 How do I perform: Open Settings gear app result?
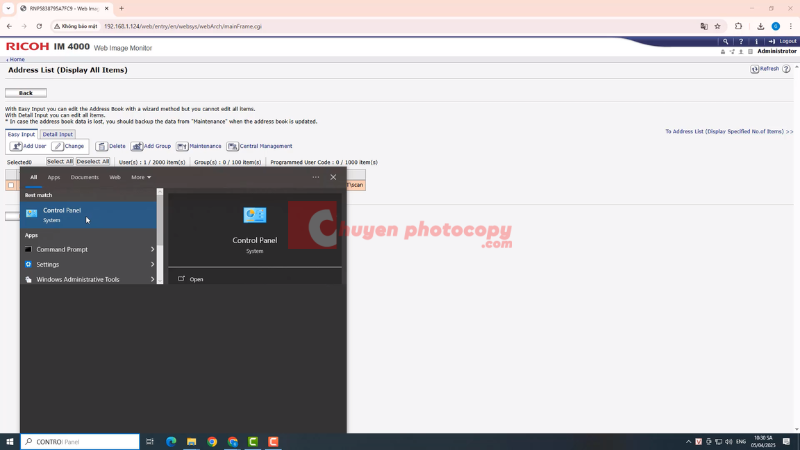click(88, 264)
